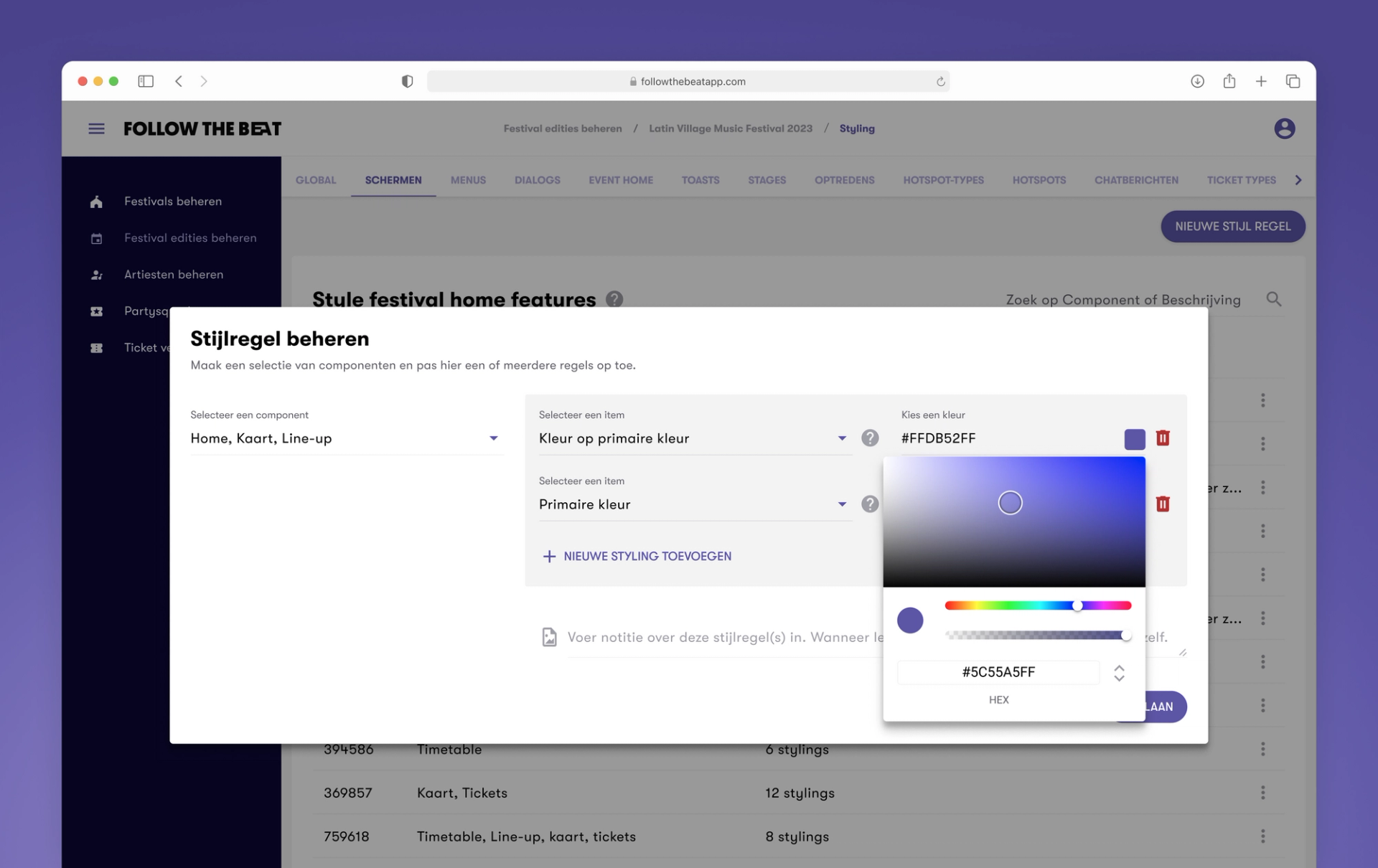1378x868 pixels.
Task: Click the hue slider in the color picker
Action: tap(1037, 606)
